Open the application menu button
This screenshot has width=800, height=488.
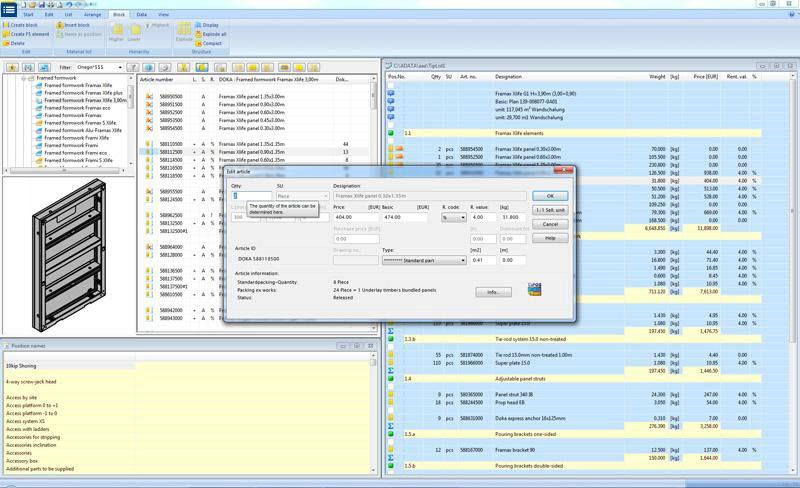9,9
